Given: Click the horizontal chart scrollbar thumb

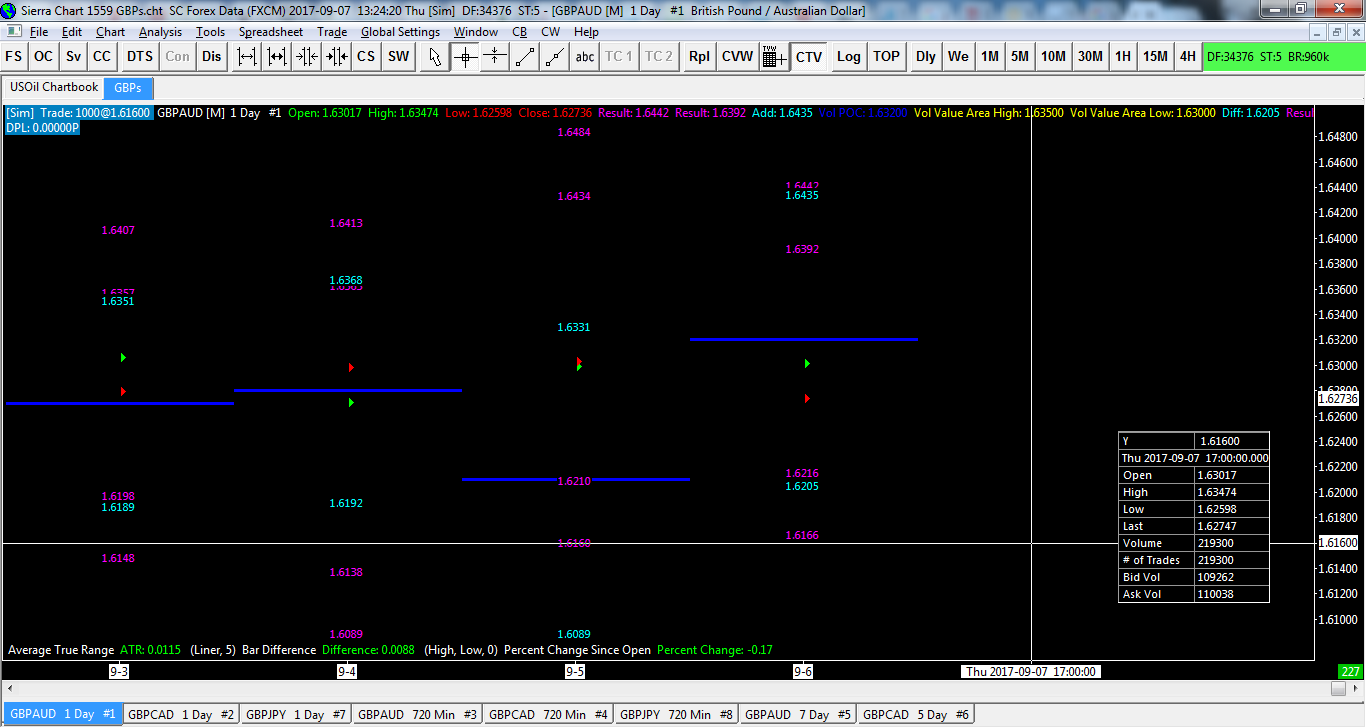Looking at the screenshot, I should click(1339, 689).
